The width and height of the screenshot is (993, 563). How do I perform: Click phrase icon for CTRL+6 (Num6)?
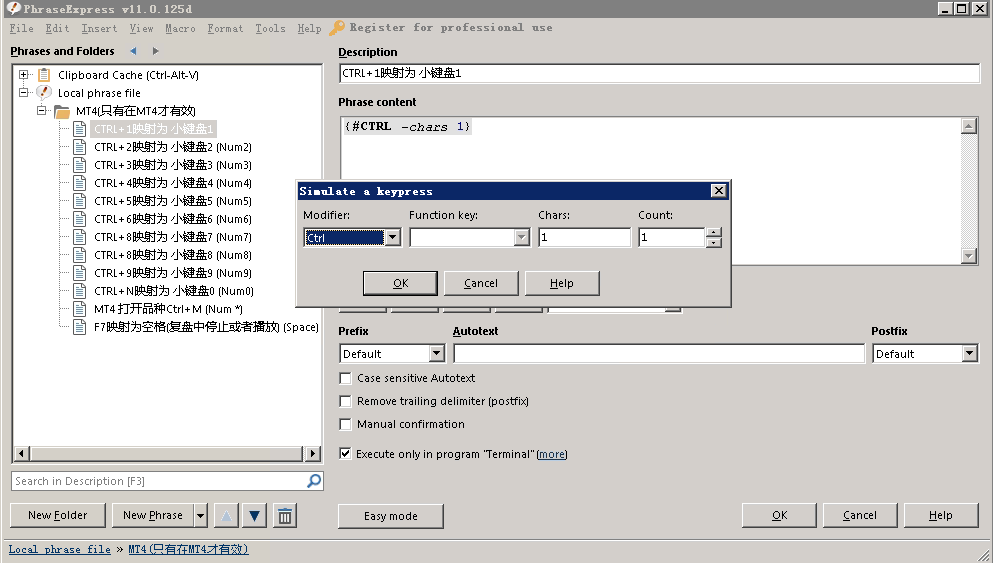pos(79,219)
